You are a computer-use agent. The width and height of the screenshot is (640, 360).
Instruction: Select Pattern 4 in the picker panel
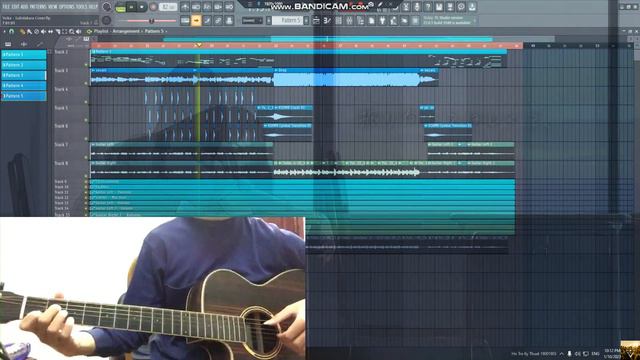click(x=24, y=86)
